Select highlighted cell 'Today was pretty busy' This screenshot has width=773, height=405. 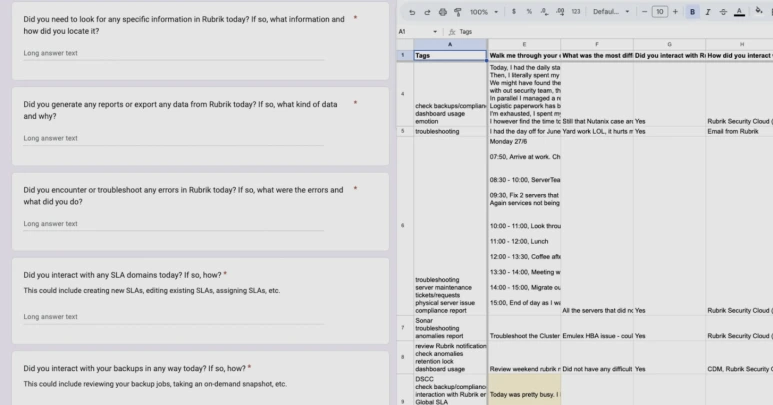(x=524, y=390)
